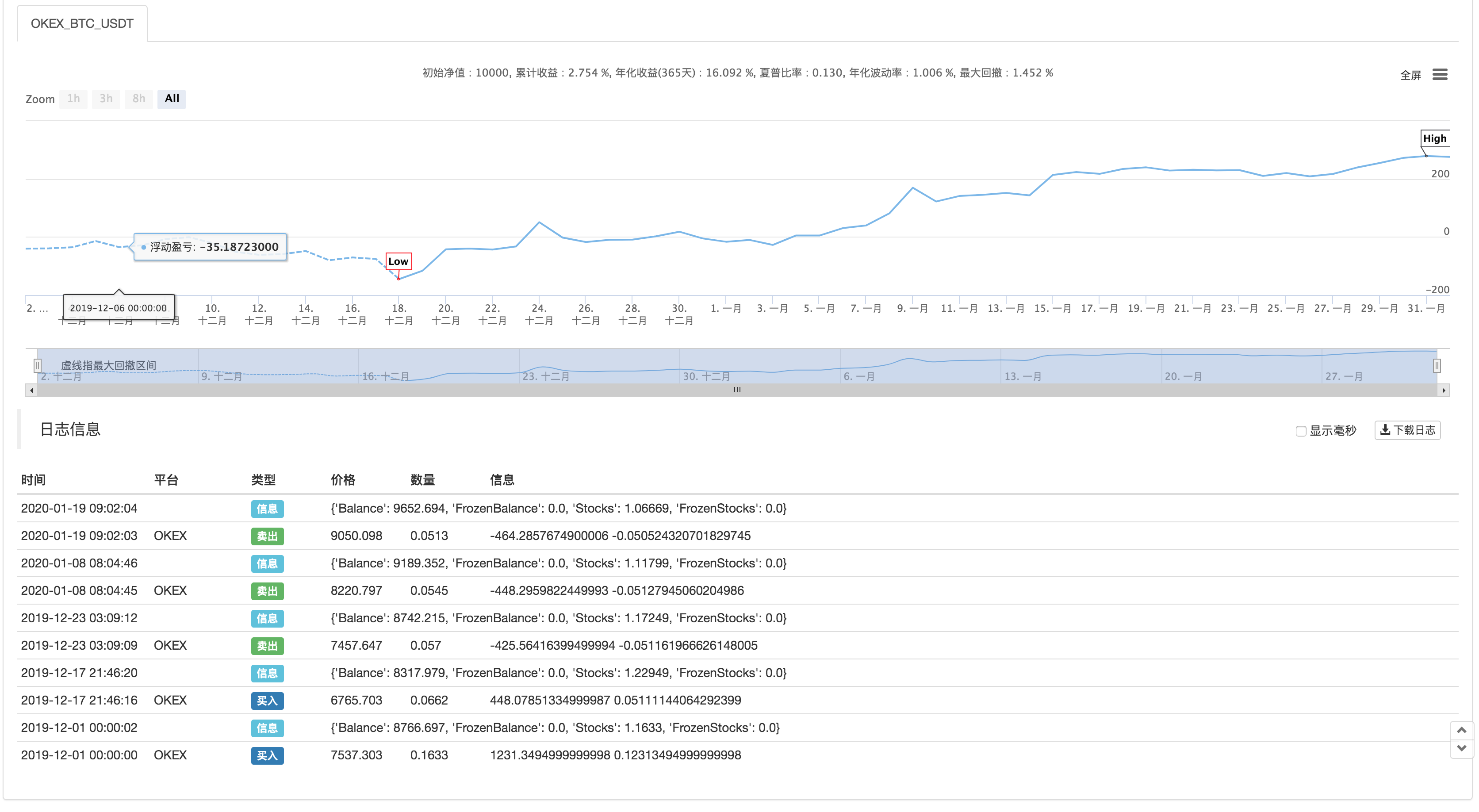This screenshot has height=812, width=1479.
Task: Click the 24. 十二月 x-axis label
Action: click(539, 314)
